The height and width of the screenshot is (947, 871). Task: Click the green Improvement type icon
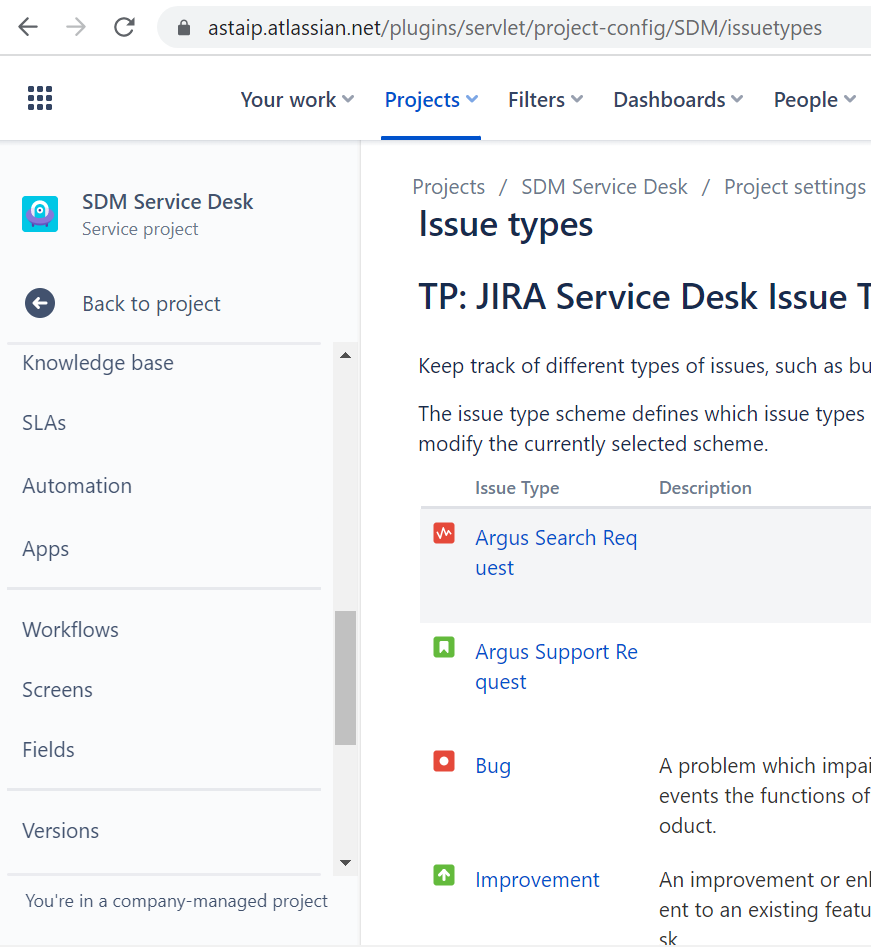[x=444, y=875]
